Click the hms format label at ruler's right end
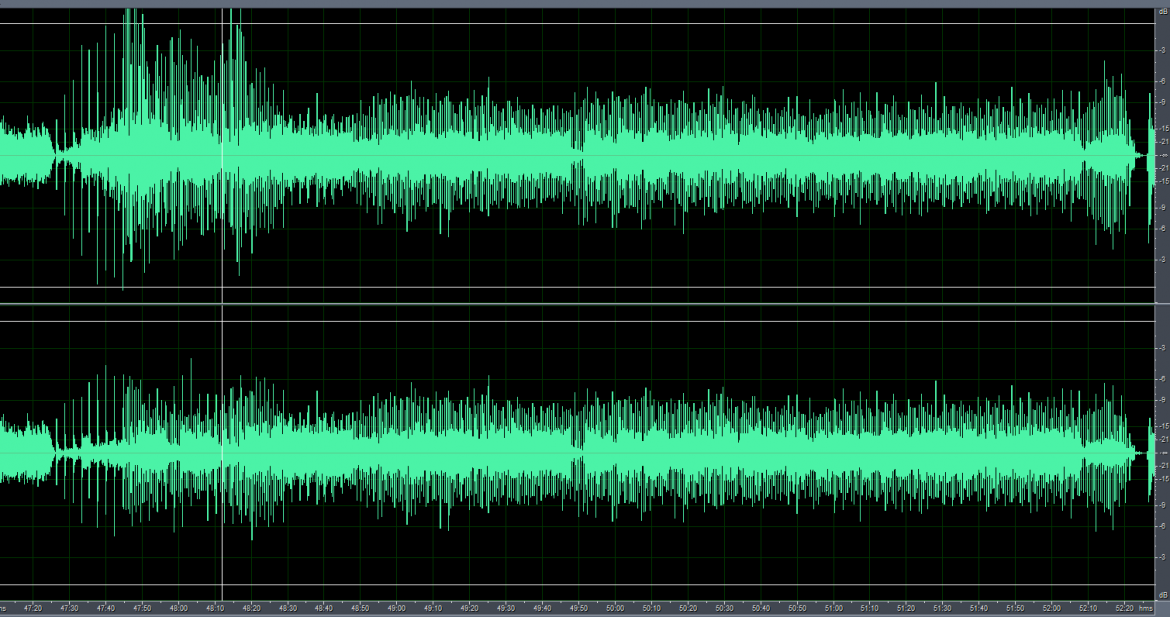This screenshot has height=617, width=1170. click(1146, 607)
